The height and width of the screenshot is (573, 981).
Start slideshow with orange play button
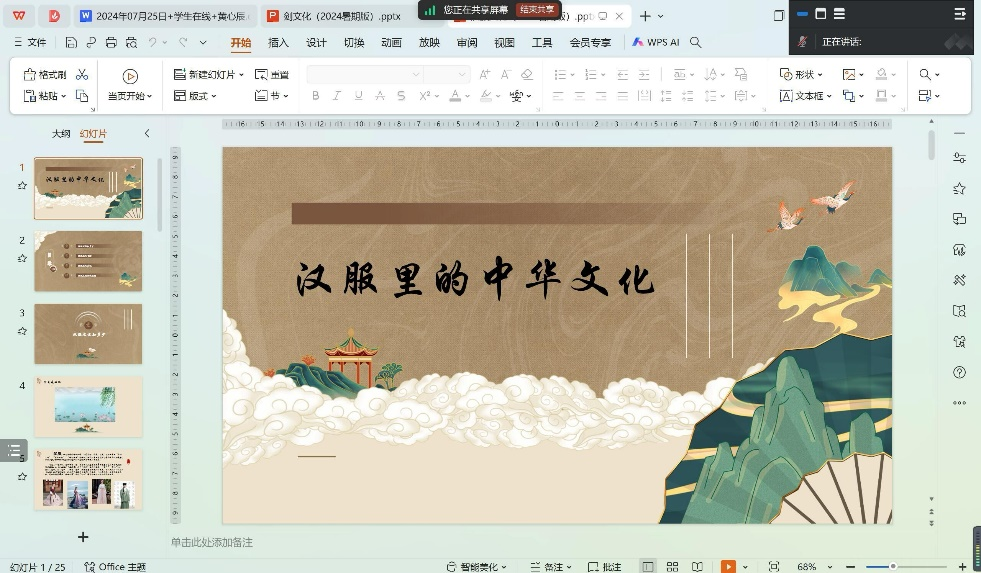click(728, 566)
